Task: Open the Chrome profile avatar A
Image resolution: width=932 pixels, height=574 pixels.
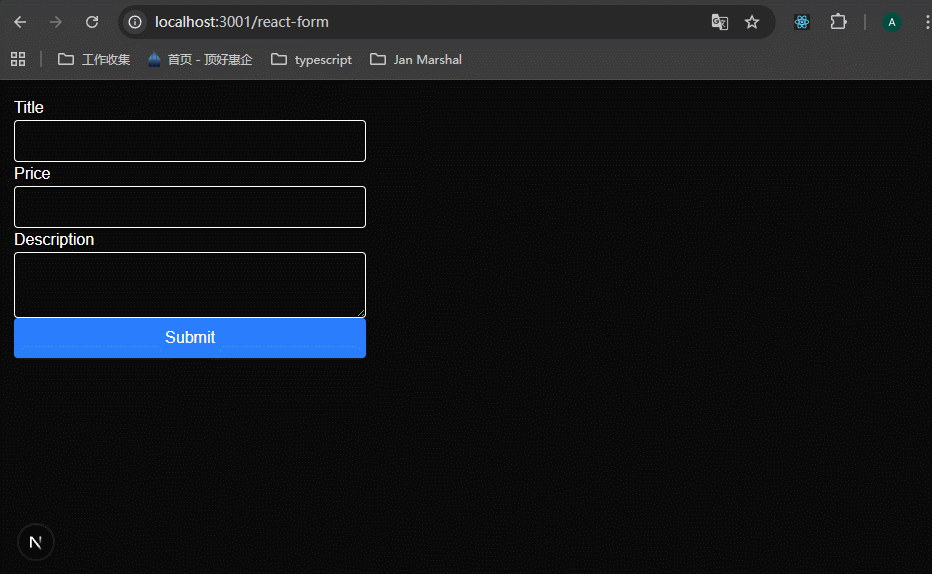Action: coord(891,22)
